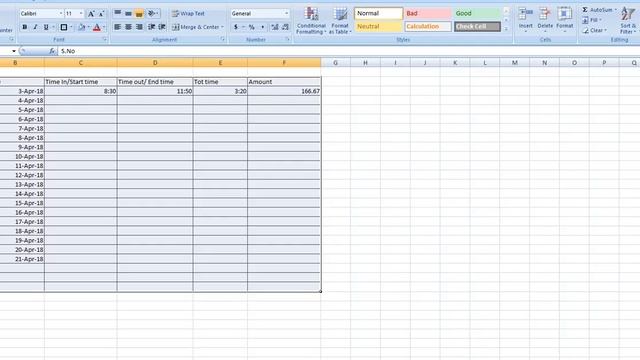Align text right in the cell
The height and width of the screenshot is (360, 640).
click(x=139, y=27)
